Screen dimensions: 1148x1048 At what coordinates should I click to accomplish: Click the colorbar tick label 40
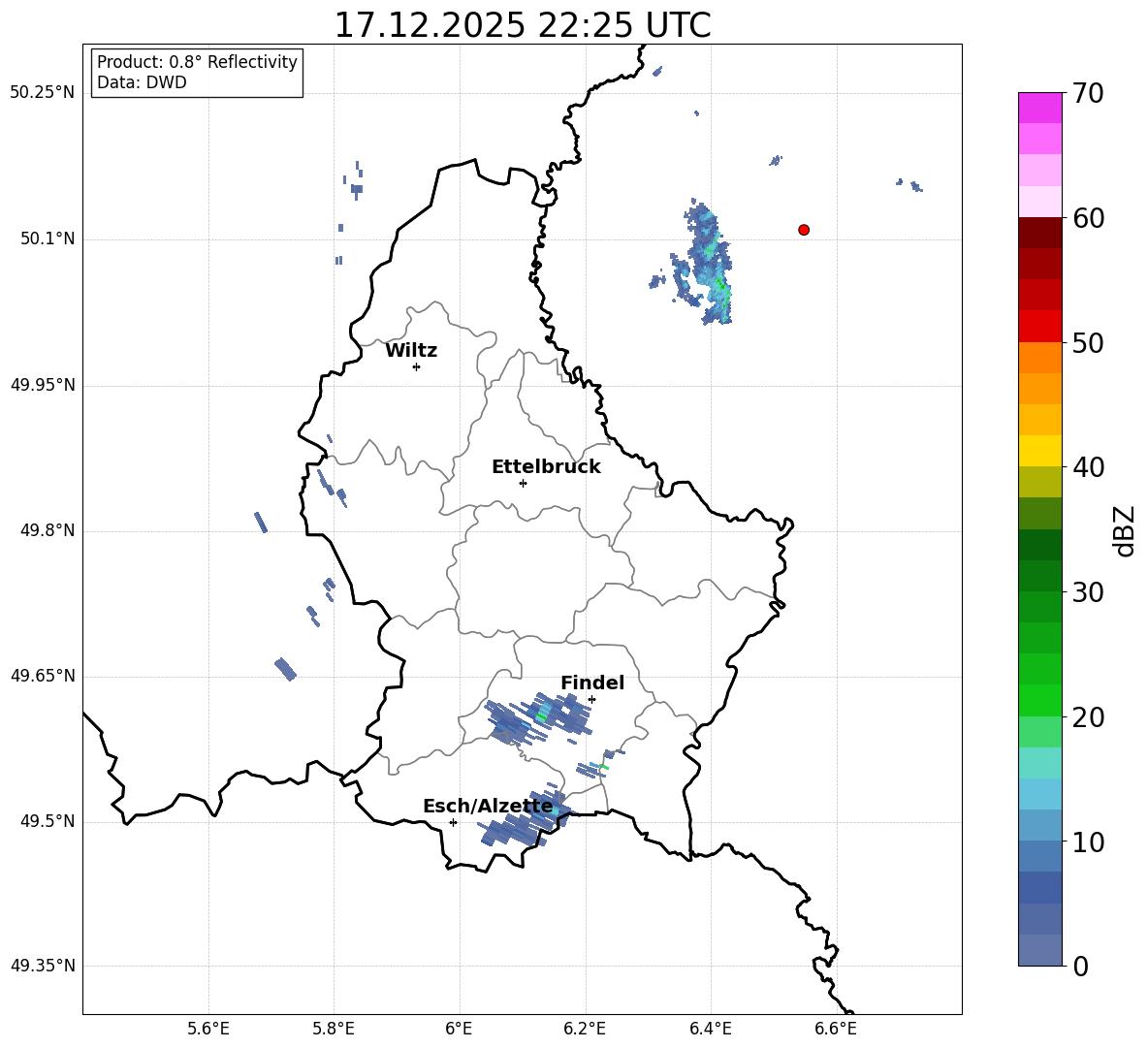[1089, 467]
